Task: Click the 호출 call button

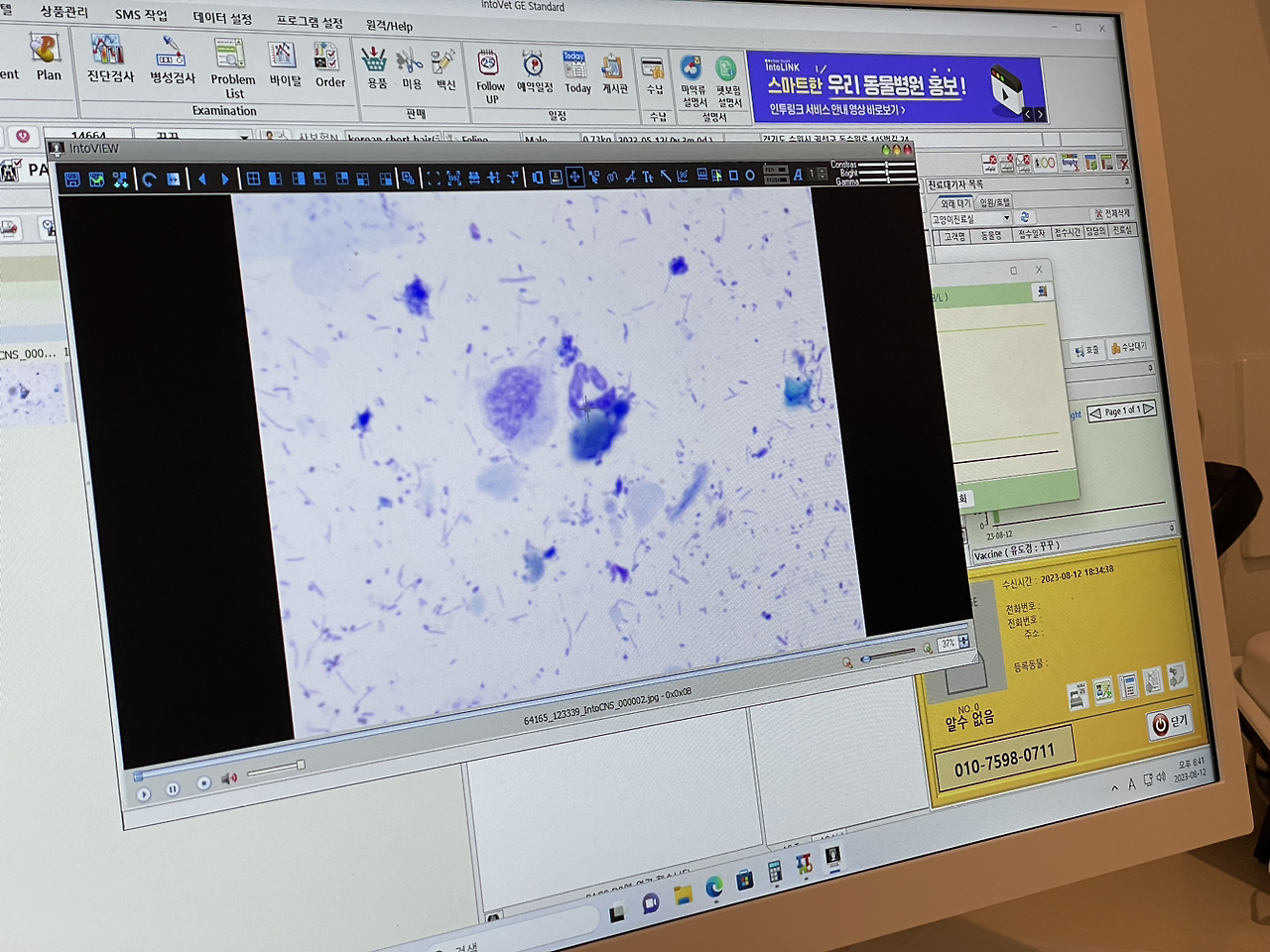Action: click(1088, 351)
